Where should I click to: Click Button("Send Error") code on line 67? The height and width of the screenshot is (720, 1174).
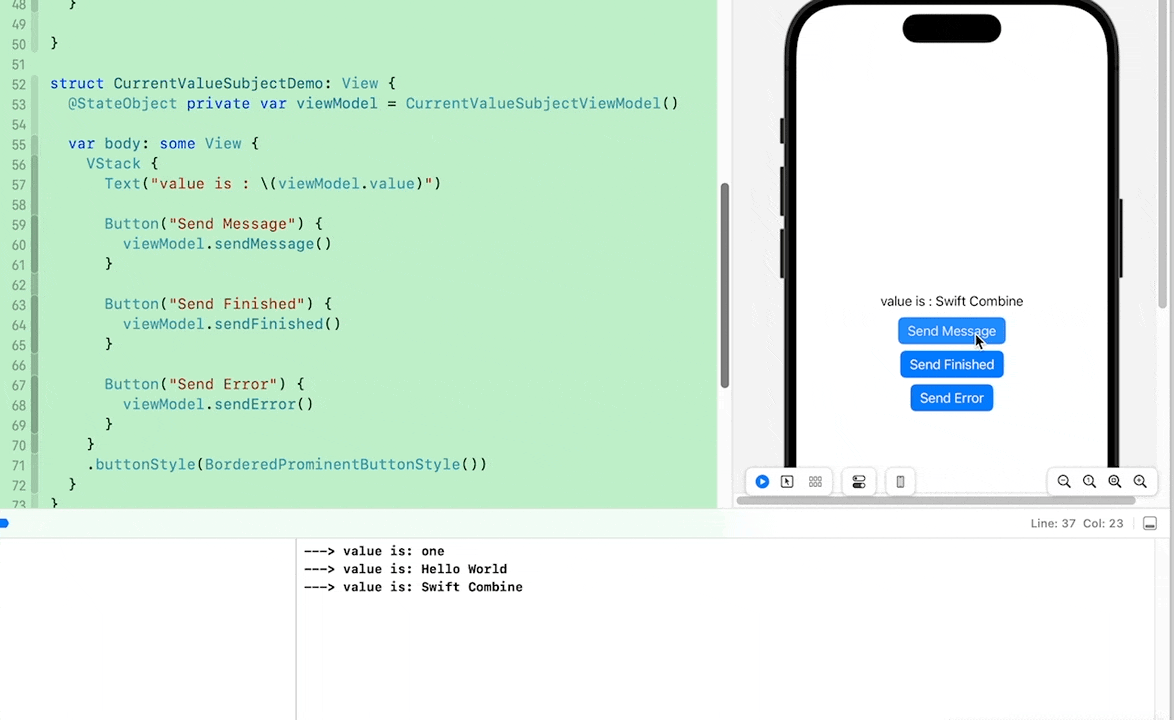point(204,383)
